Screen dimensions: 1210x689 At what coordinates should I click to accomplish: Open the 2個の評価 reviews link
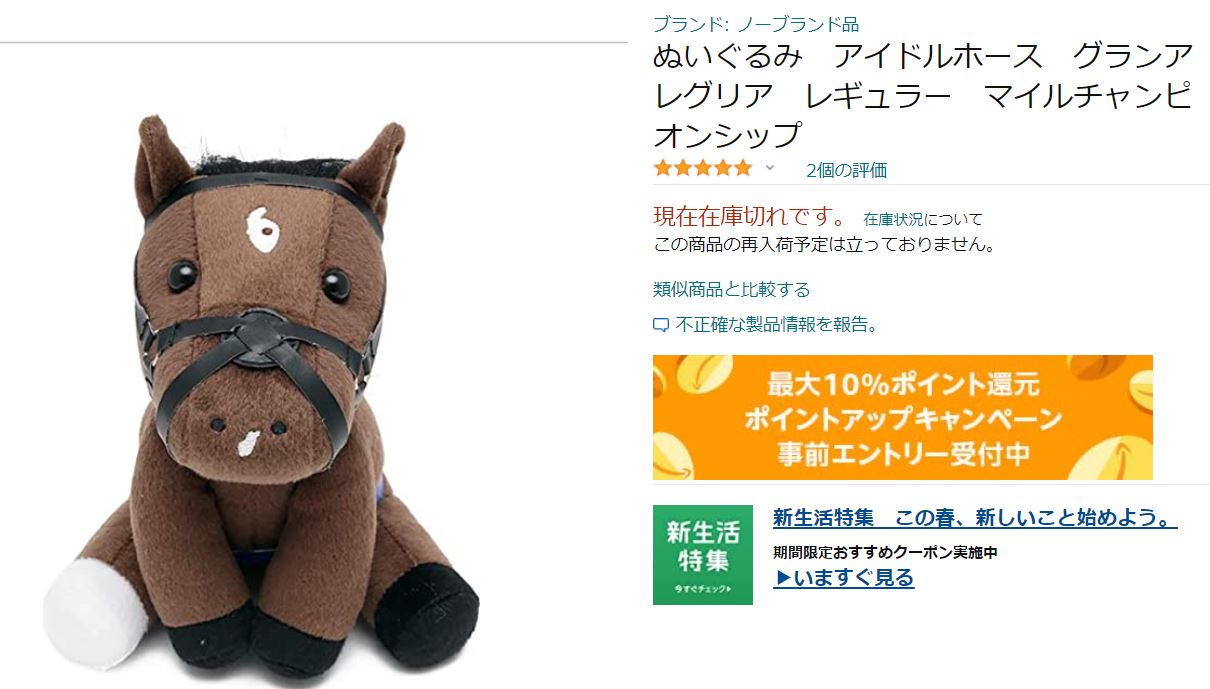coord(846,170)
